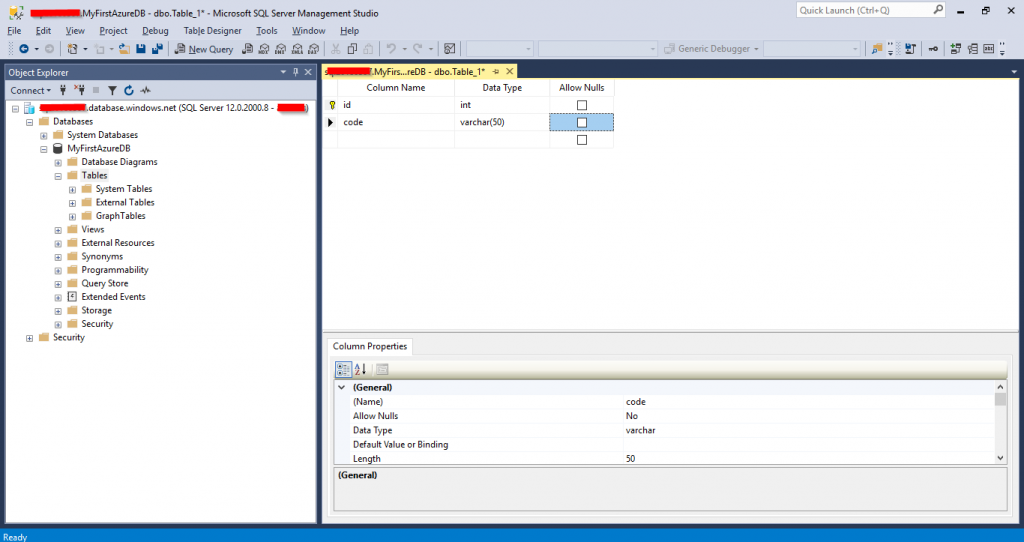Click the Length property value 50
1024x542 pixels.
pos(808,459)
